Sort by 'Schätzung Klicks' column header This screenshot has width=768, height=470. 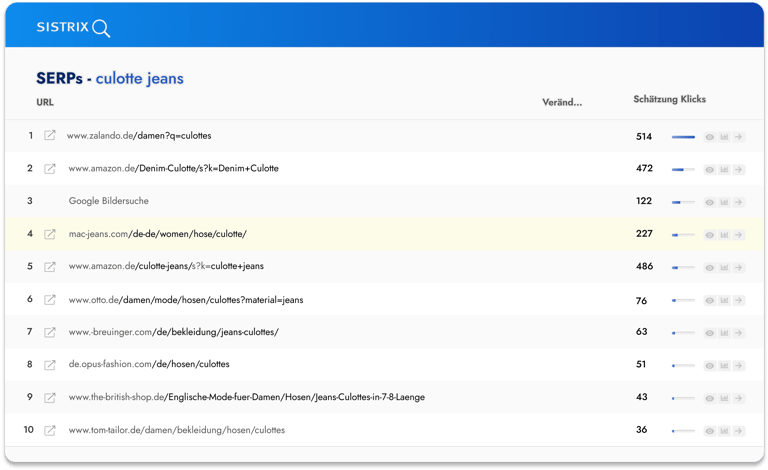pos(670,99)
